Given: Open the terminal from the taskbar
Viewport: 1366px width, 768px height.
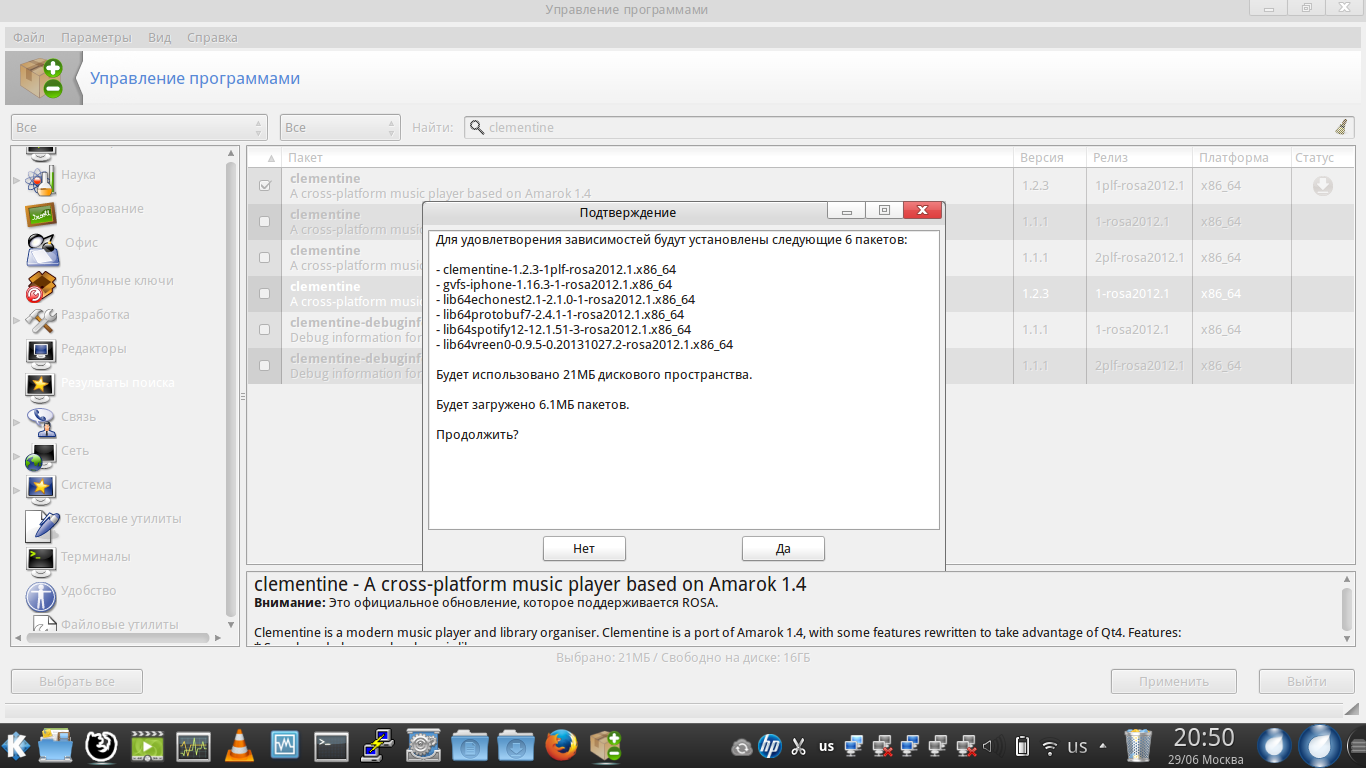Looking at the screenshot, I should coord(331,745).
